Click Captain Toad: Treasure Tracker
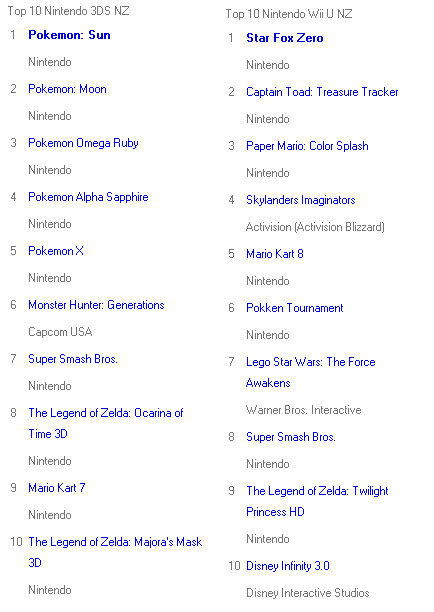 [322, 92]
